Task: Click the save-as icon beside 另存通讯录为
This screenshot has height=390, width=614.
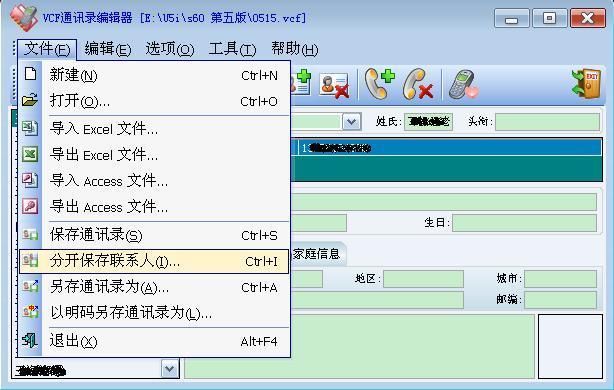Action: [30, 286]
